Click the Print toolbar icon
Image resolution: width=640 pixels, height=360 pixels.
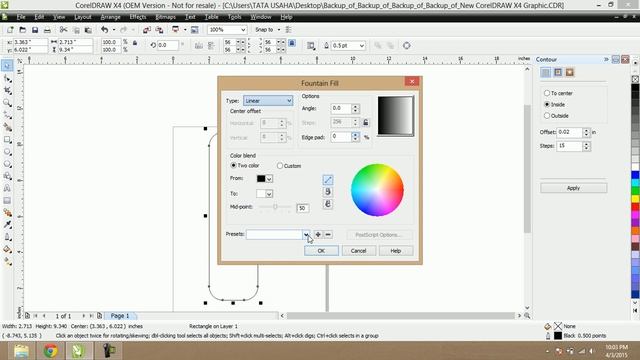(x=47, y=30)
